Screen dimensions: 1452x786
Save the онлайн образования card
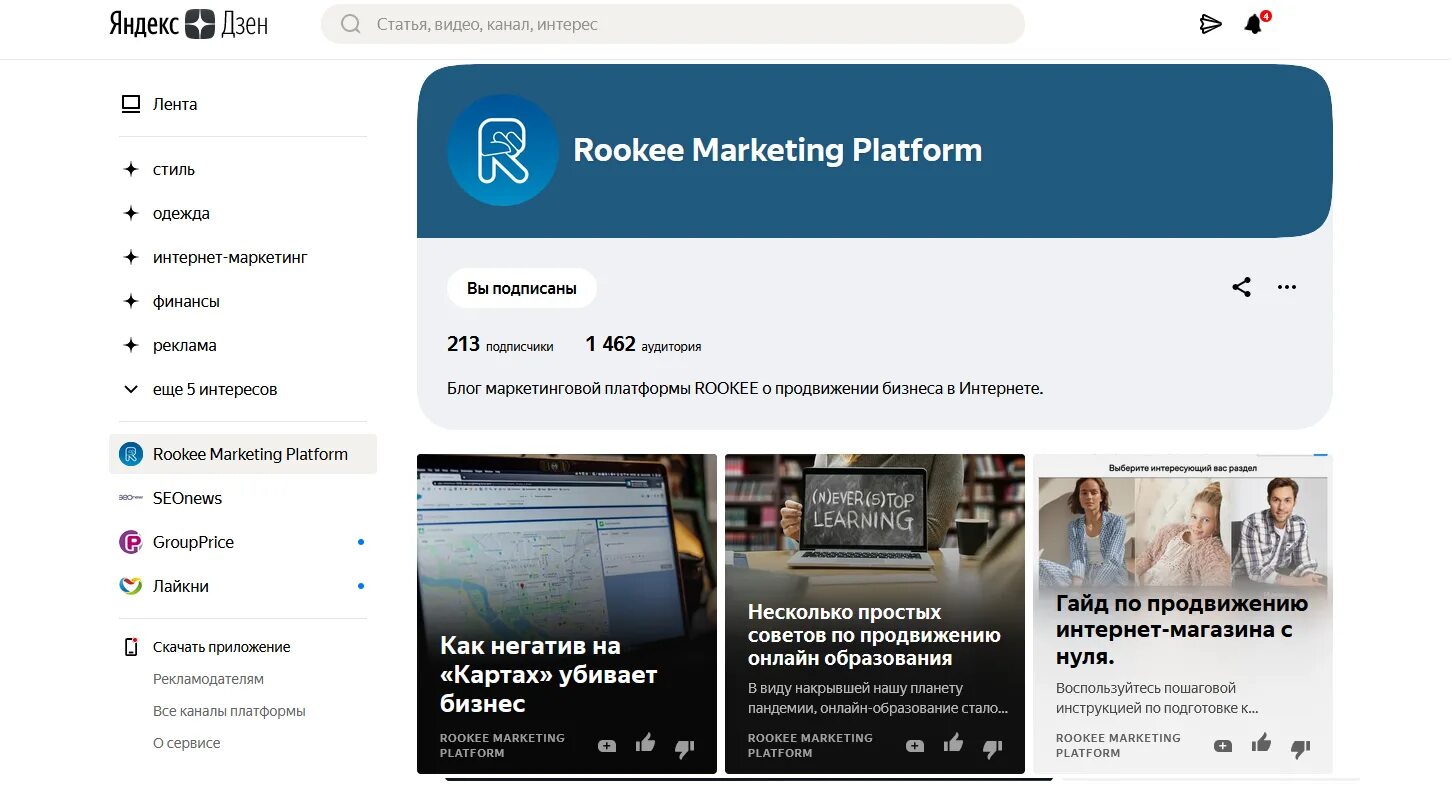pyautogui.click(x=915, y=746)
